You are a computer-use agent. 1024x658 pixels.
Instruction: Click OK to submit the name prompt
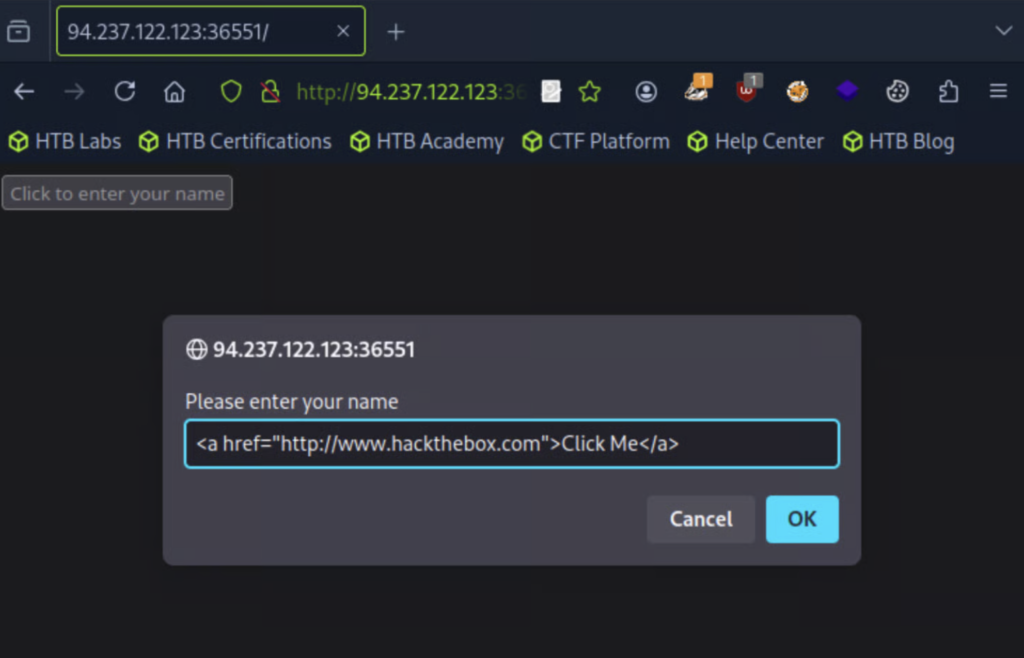(x=802, y=519)
